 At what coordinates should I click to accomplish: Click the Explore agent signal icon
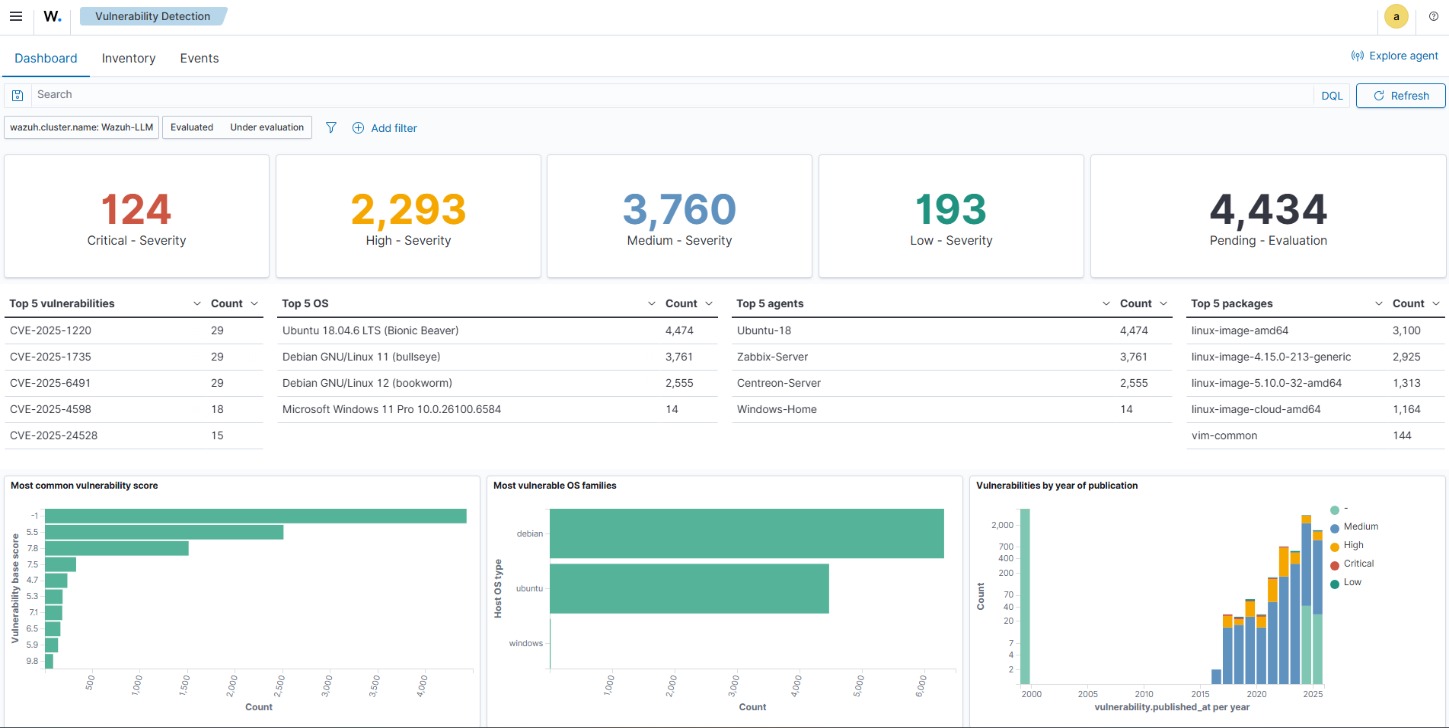click(1357, 56)
